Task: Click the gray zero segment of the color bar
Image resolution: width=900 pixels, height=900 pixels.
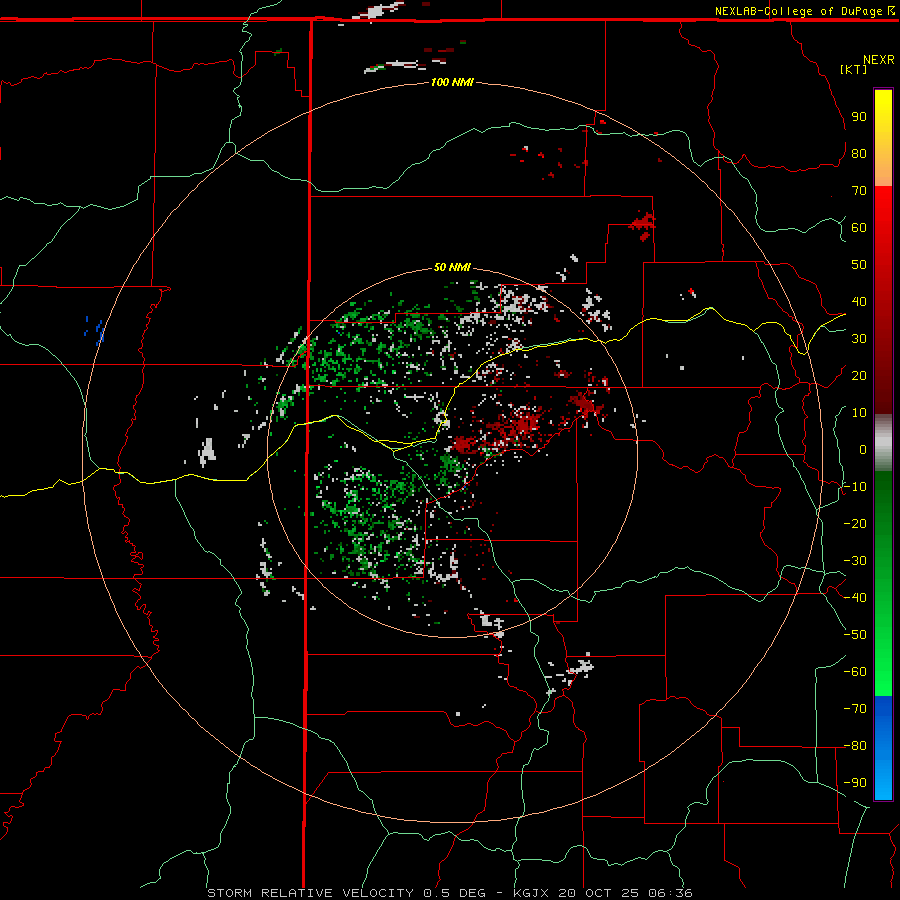Action: pyautogui.click(x=883, y=443)
